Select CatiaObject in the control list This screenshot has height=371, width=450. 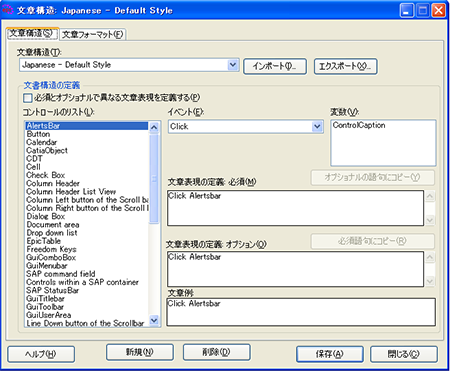coord(86,150)
